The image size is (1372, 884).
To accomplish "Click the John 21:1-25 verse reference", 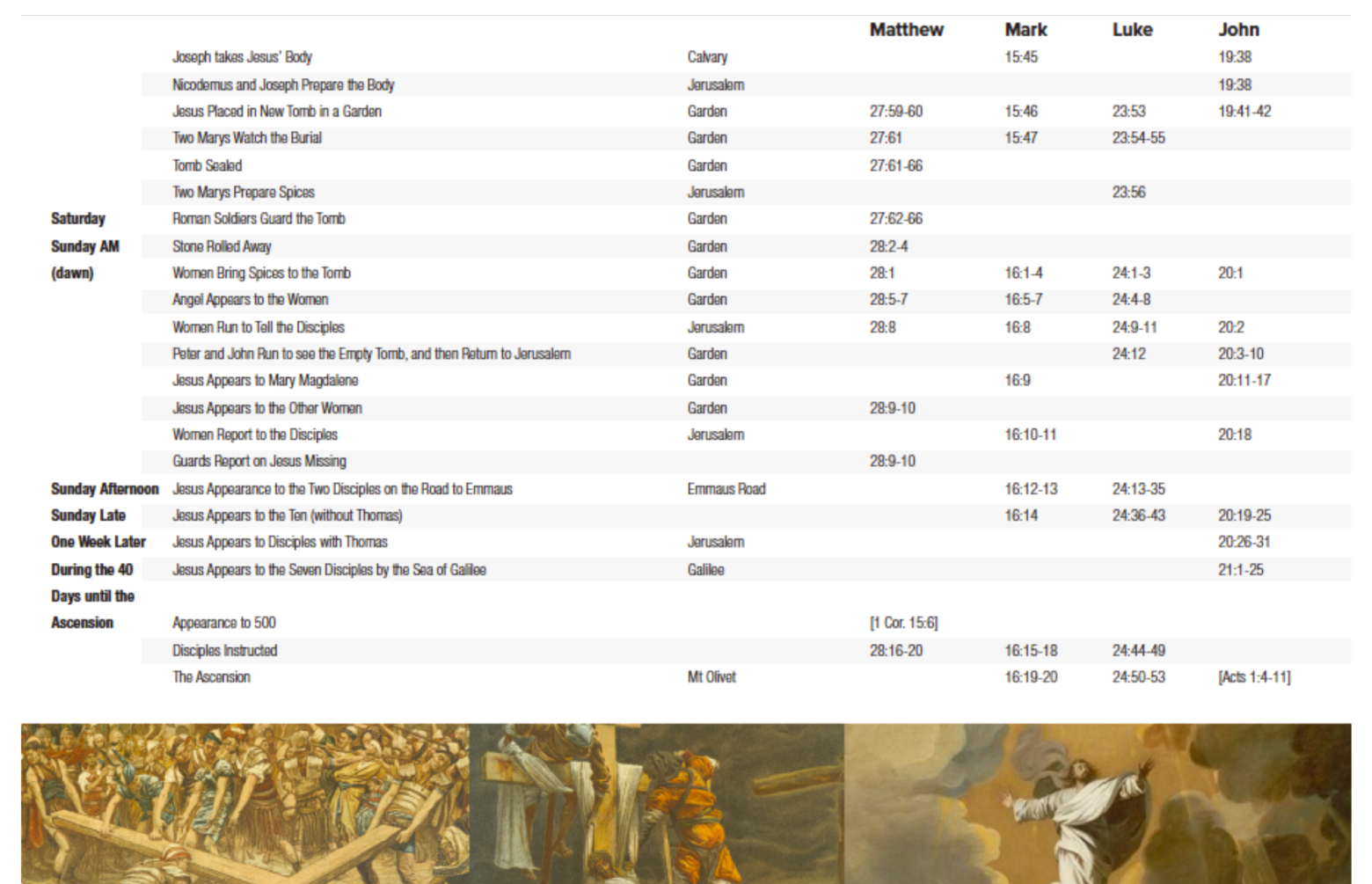I will [1240, 570].
